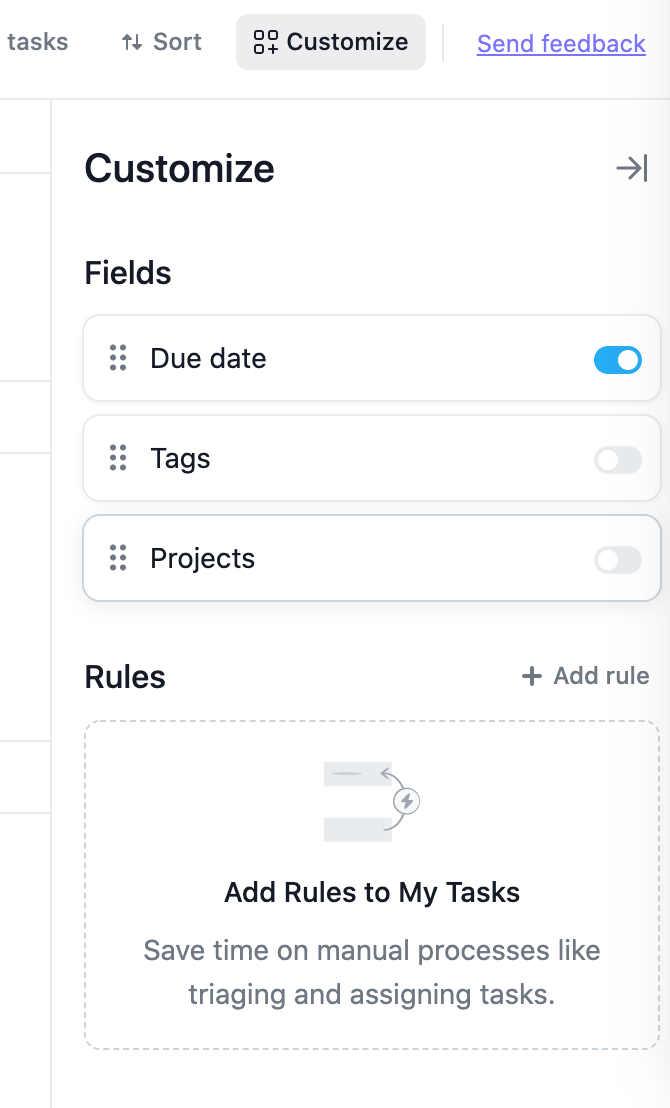Enable the Tags field toggle

(x=618, y=460)
